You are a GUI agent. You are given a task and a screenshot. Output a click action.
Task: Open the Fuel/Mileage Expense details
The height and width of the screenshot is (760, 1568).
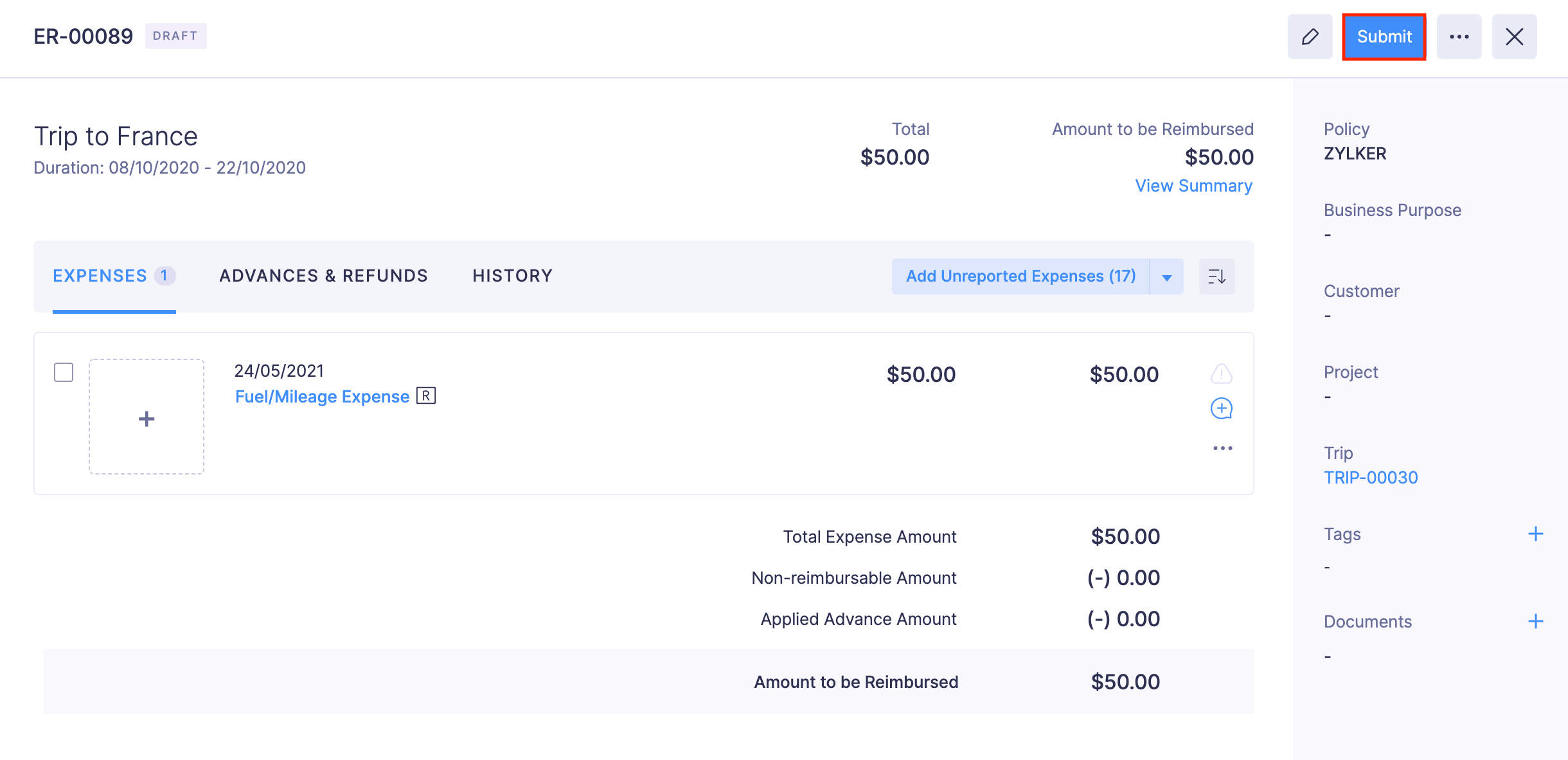tap(322, 396)
